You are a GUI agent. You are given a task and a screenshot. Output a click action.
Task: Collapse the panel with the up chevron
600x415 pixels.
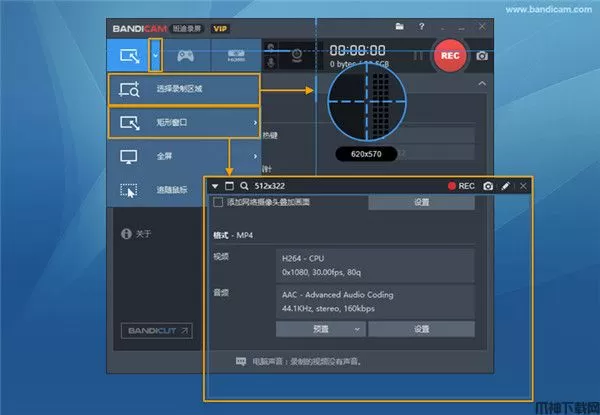point(482,83)
